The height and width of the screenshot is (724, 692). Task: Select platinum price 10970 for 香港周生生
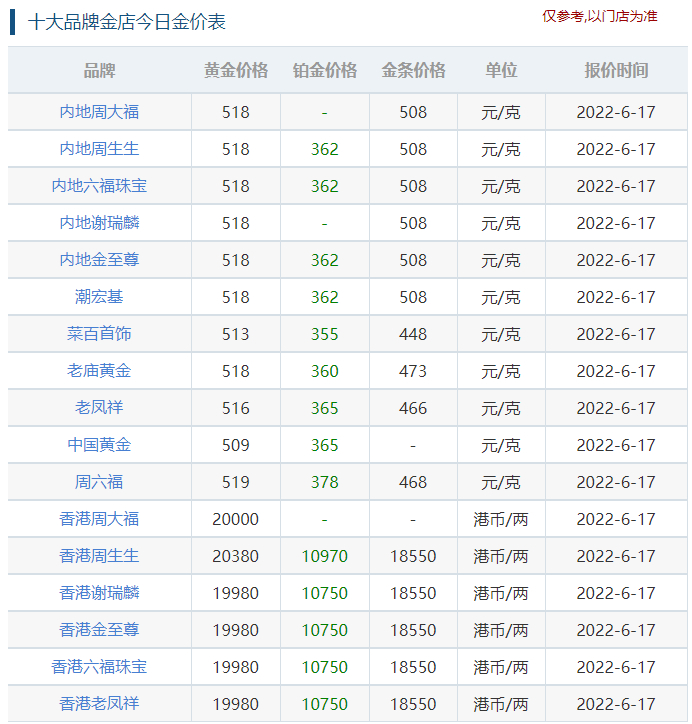[325, 556]
